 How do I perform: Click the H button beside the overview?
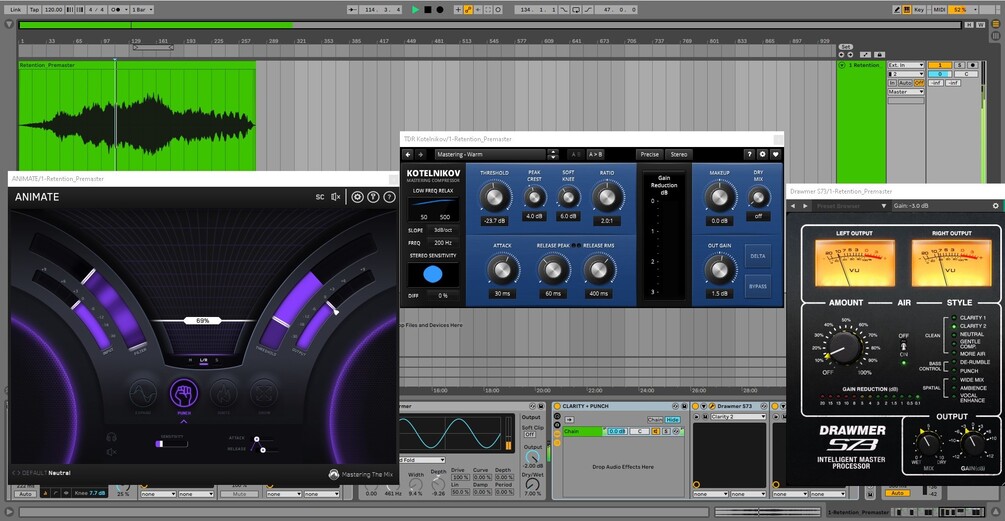[x=969, y=25]
